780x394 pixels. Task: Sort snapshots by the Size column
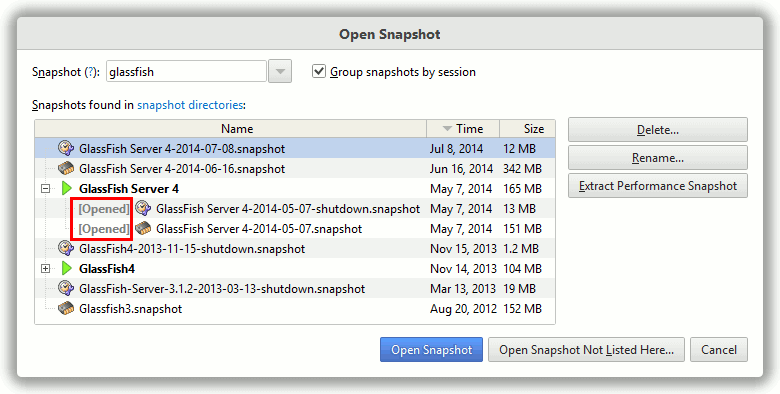click(528, 129)
